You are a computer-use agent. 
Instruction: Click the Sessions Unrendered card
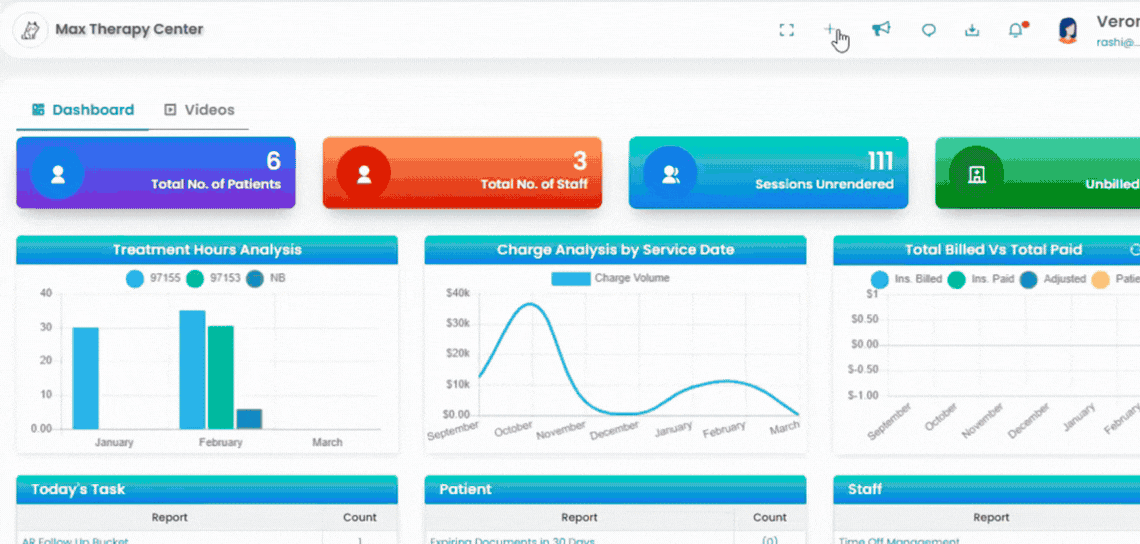pos(768,172)
